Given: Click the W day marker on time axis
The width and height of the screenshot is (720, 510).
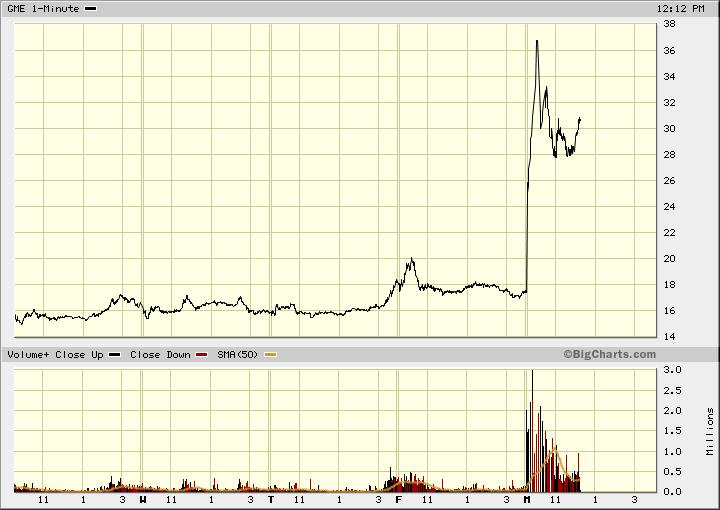Looking at the screenshot, I should (x=143, y=499).
